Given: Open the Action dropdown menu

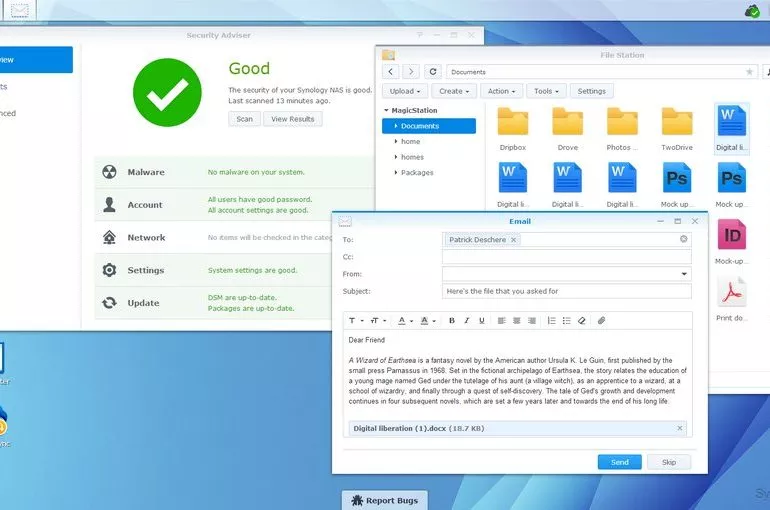Looking at the screenshot, I should [x=501, y=91].
